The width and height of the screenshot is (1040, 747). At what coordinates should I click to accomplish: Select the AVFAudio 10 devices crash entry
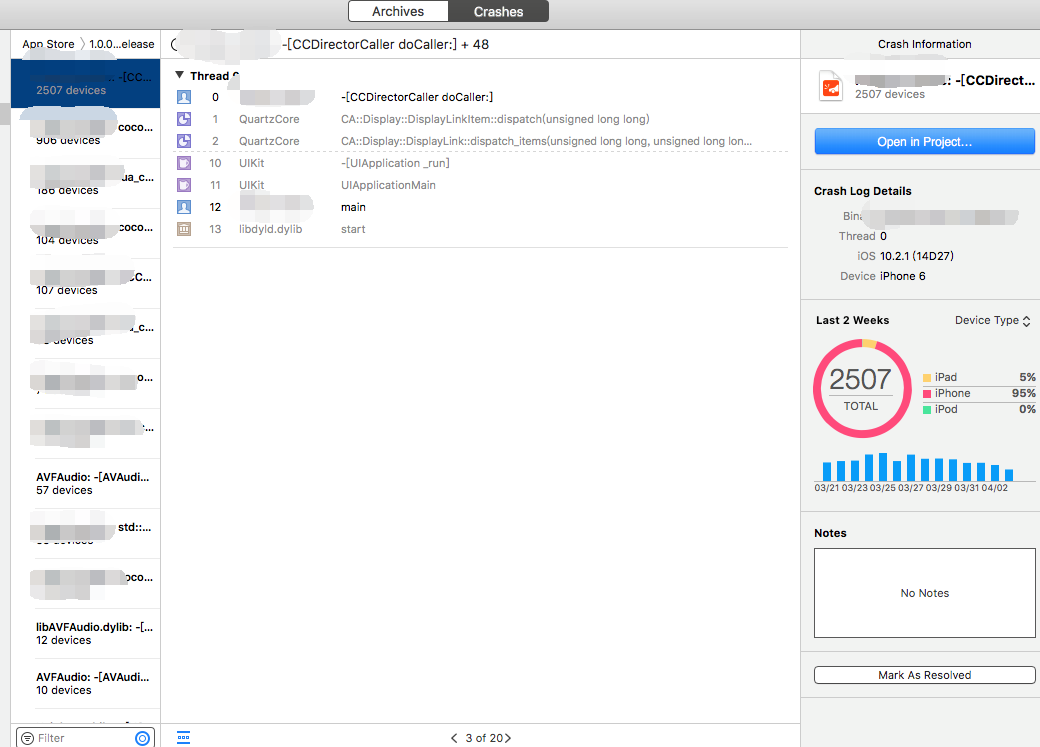coord(86,683)
